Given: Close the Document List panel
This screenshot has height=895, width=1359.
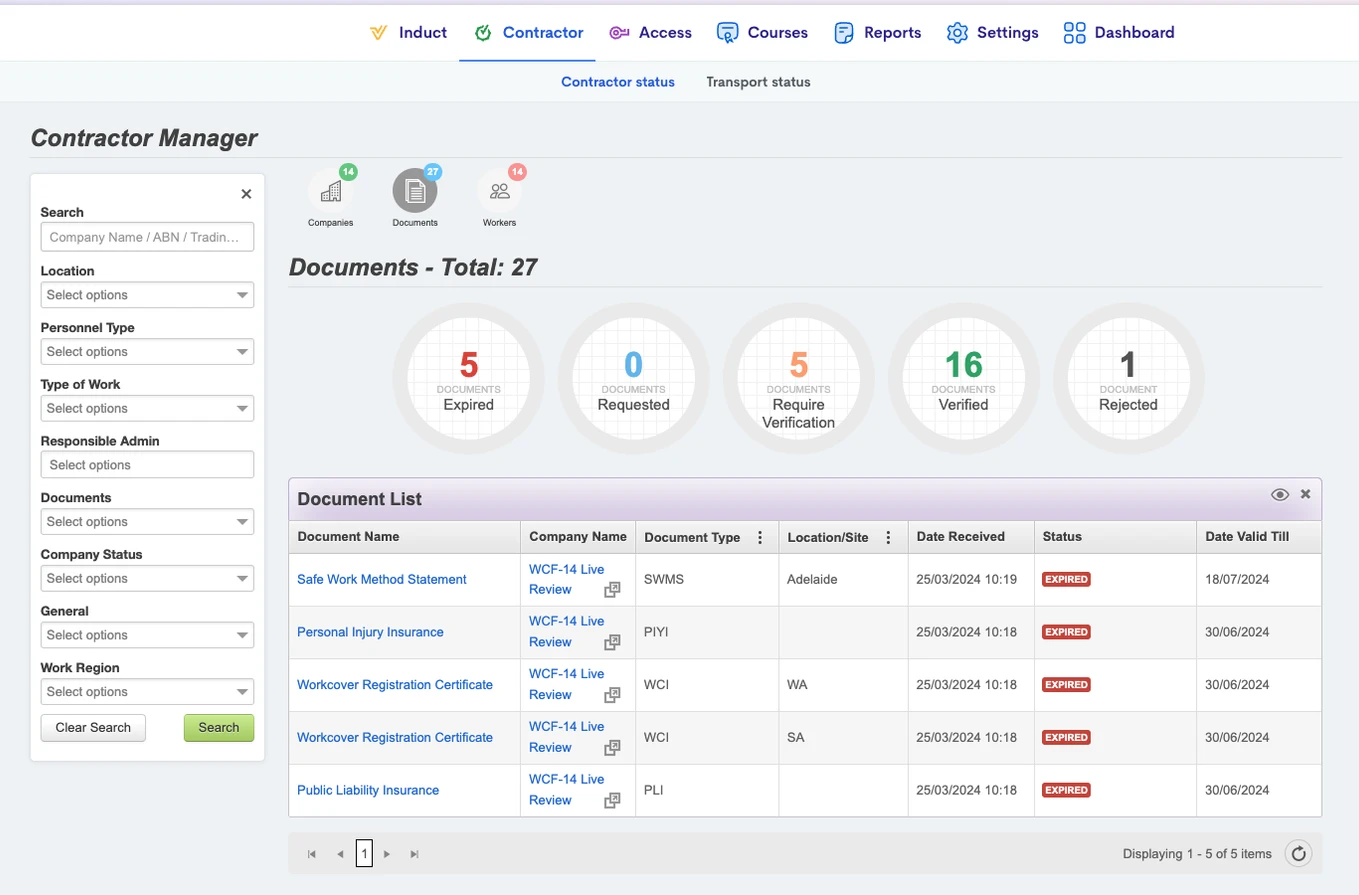Looking at the screenshot, I should [x=1305, y=494].
